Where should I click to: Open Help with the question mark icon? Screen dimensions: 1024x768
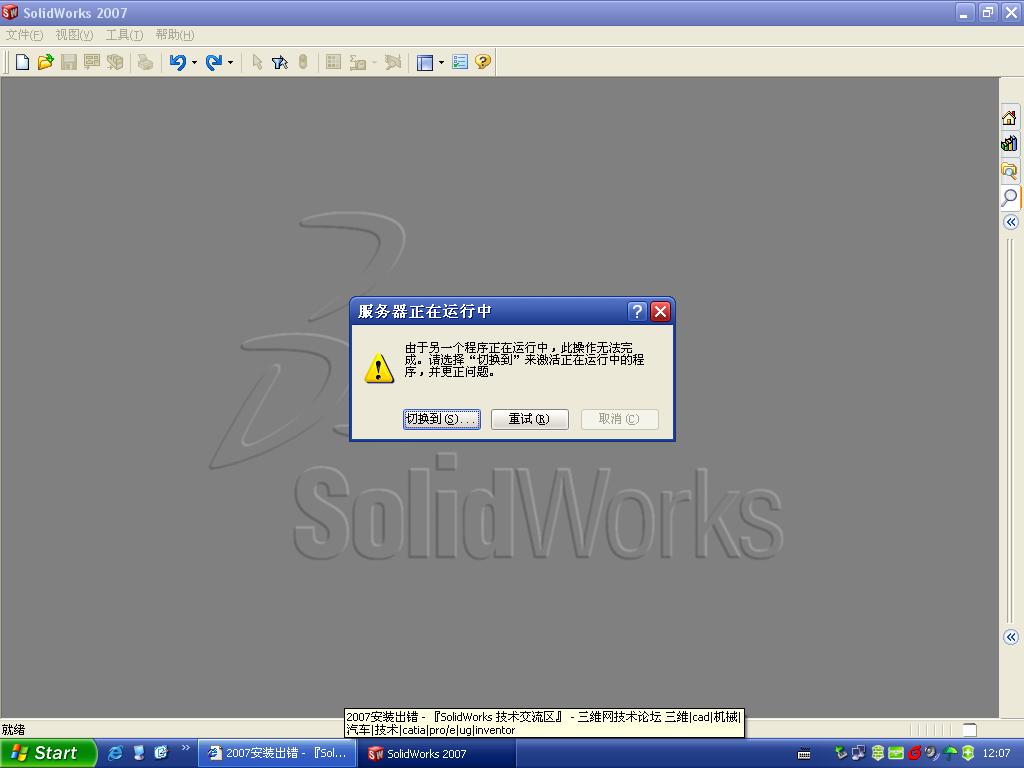483,62
